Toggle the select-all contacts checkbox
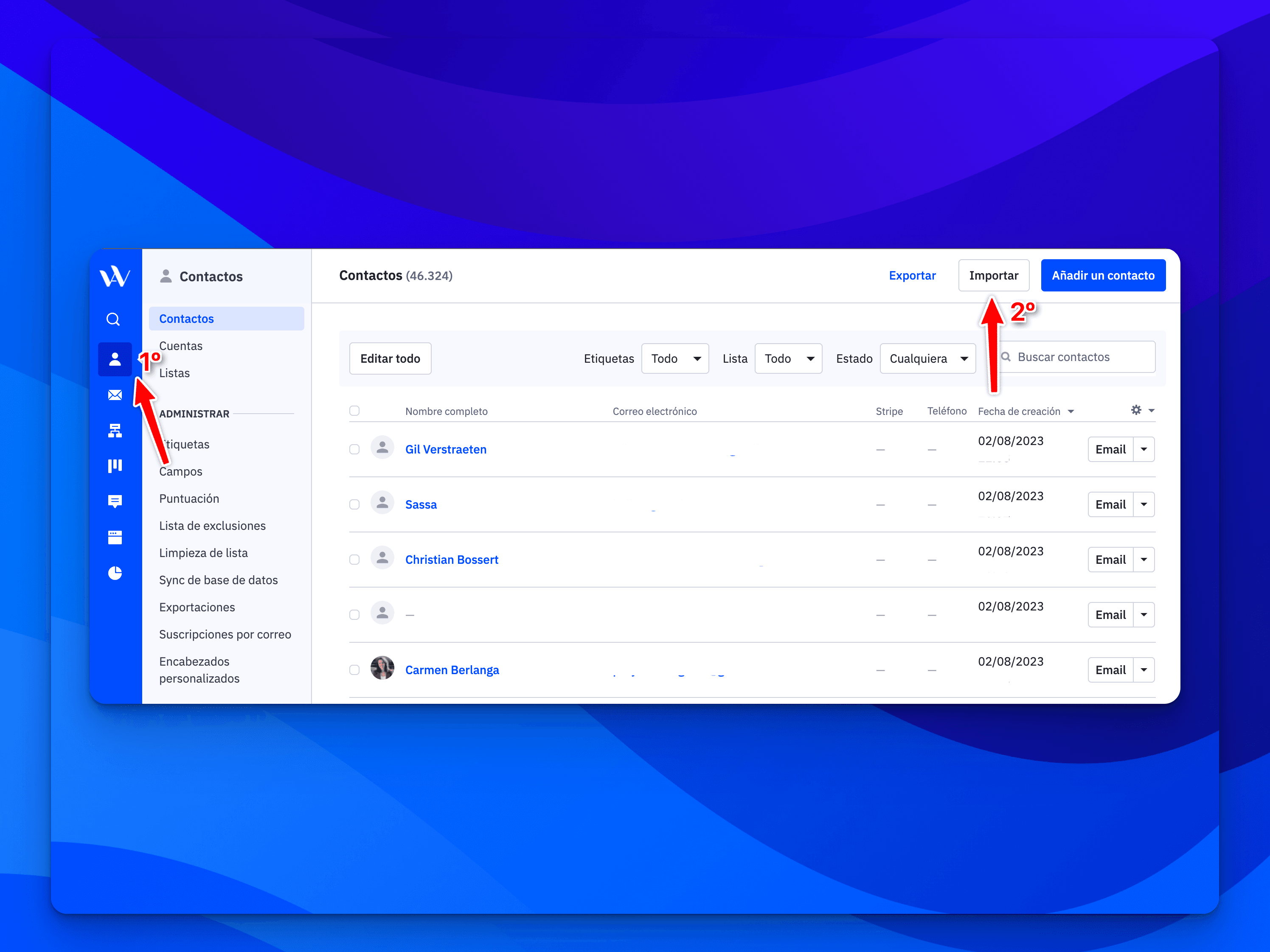Viewport: 1270px width, 952px height. pos(354,411)
